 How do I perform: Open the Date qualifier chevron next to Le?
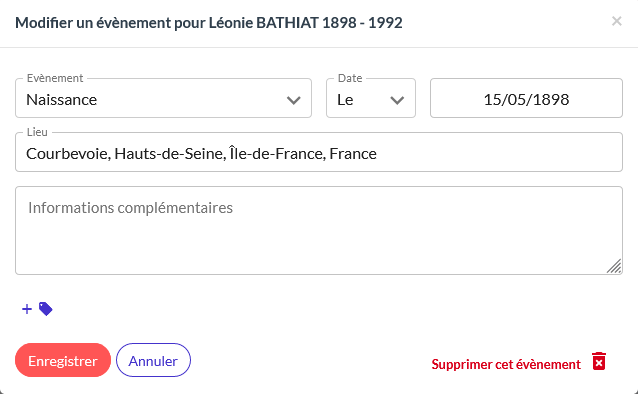397,100
